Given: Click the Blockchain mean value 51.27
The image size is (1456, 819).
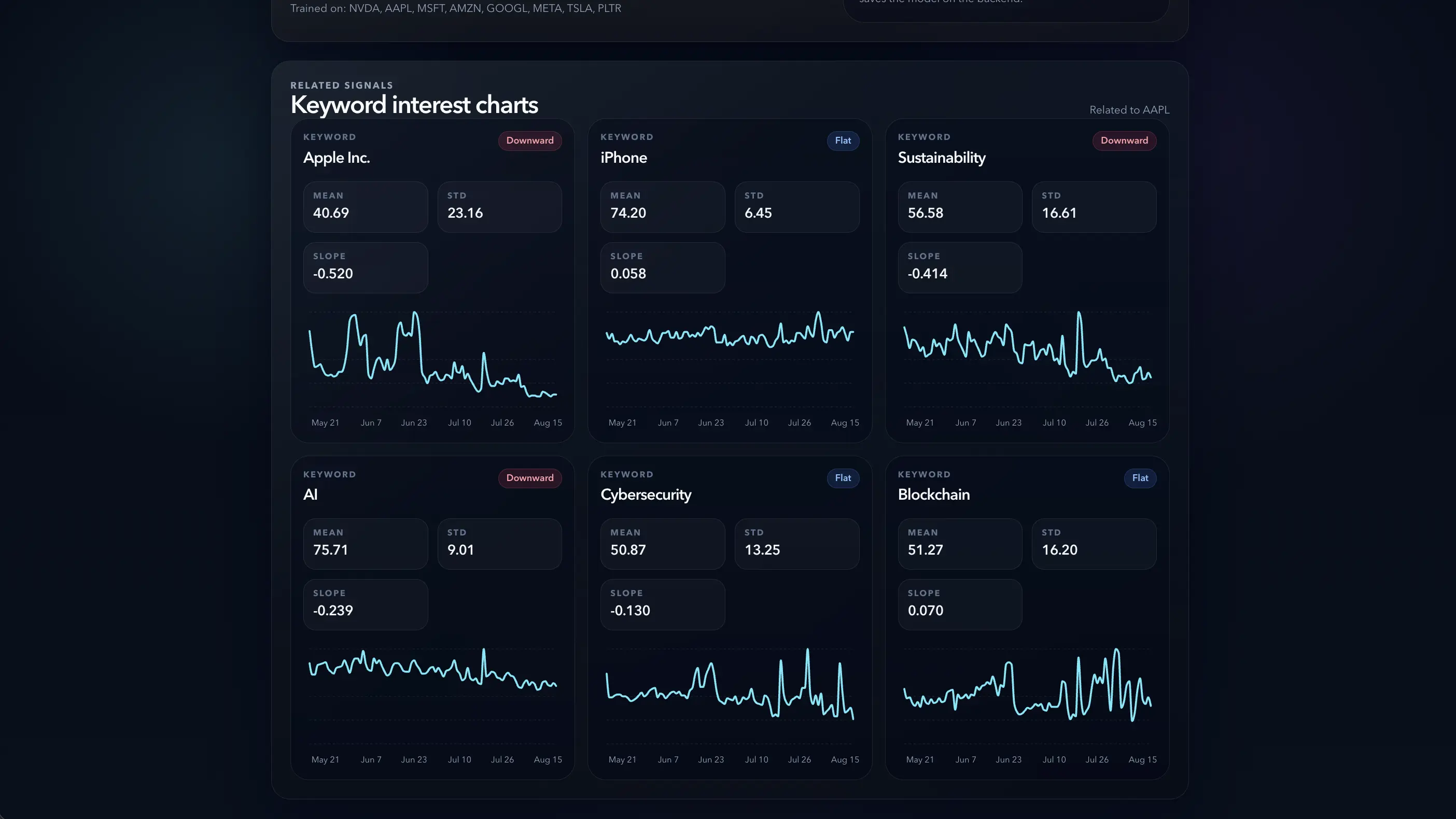Looking at the screenshot, I should pyautogui.click(x=925, y=550).
